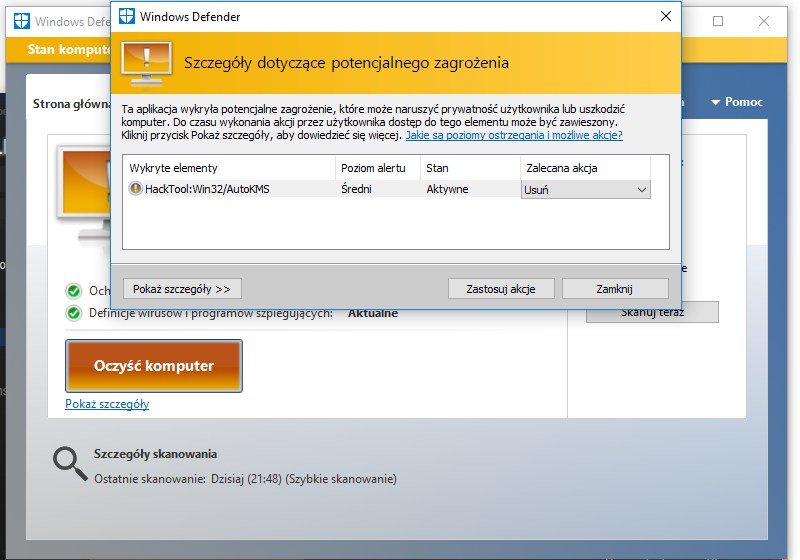Click Skanuj teraz button in main window

(652, 312)
